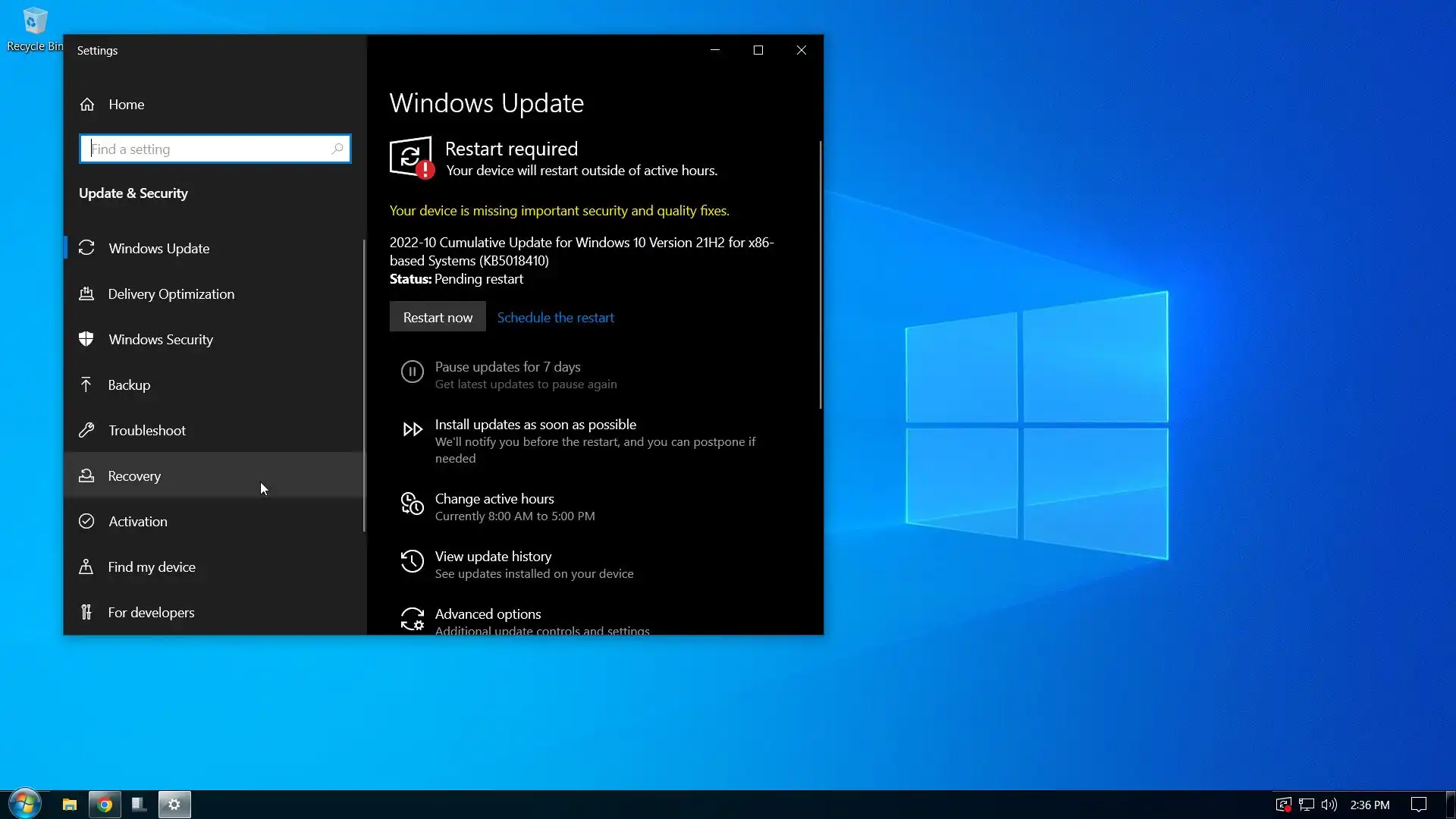Open For developers section
This screenshot has height=819, width=1456.
(x=151, y=612)
